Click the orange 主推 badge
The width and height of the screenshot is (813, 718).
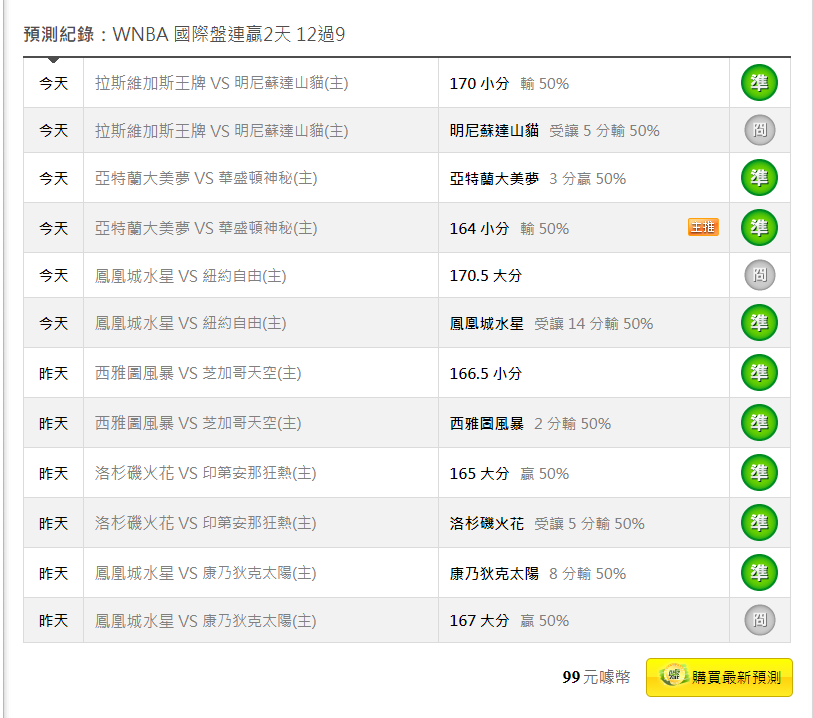(703, 227)
